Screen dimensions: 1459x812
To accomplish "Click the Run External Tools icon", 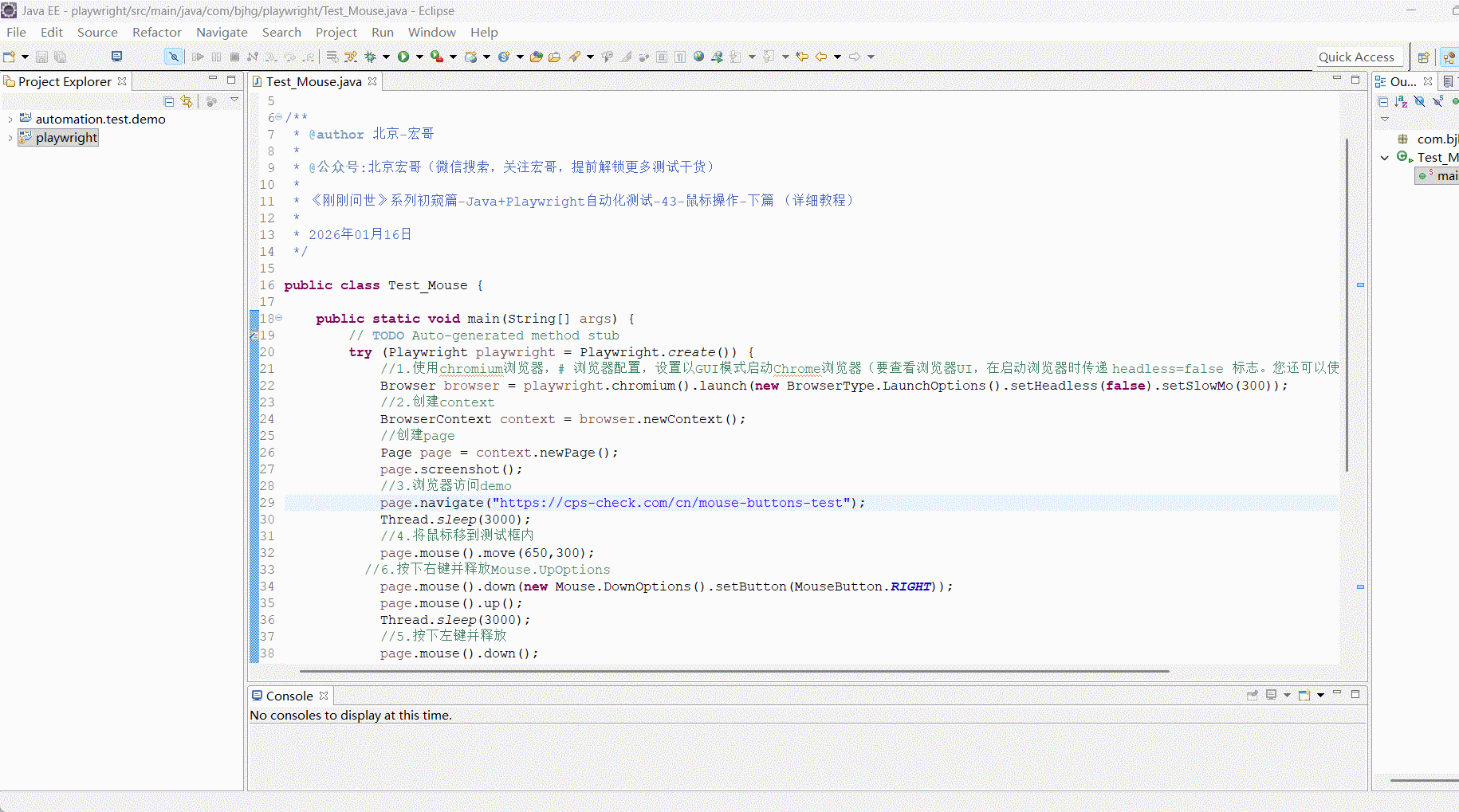I will (x=437, y=57).
